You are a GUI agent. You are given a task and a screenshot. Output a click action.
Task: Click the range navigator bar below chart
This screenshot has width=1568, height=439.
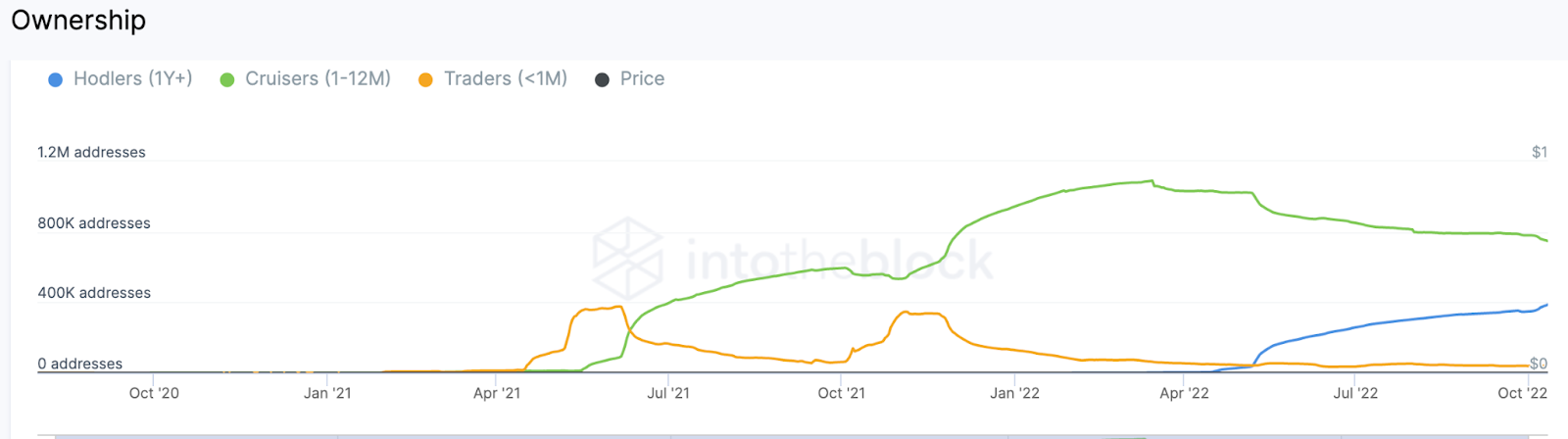tap(784, 436)
